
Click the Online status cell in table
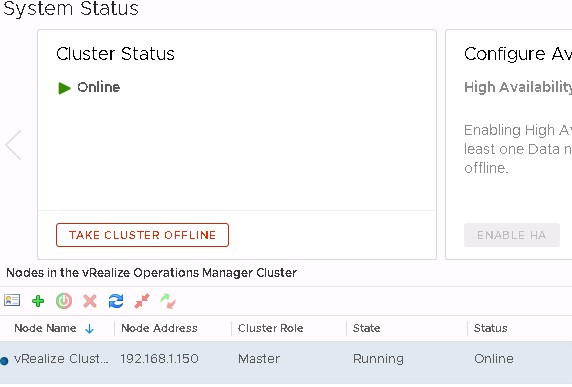(494, 359)
